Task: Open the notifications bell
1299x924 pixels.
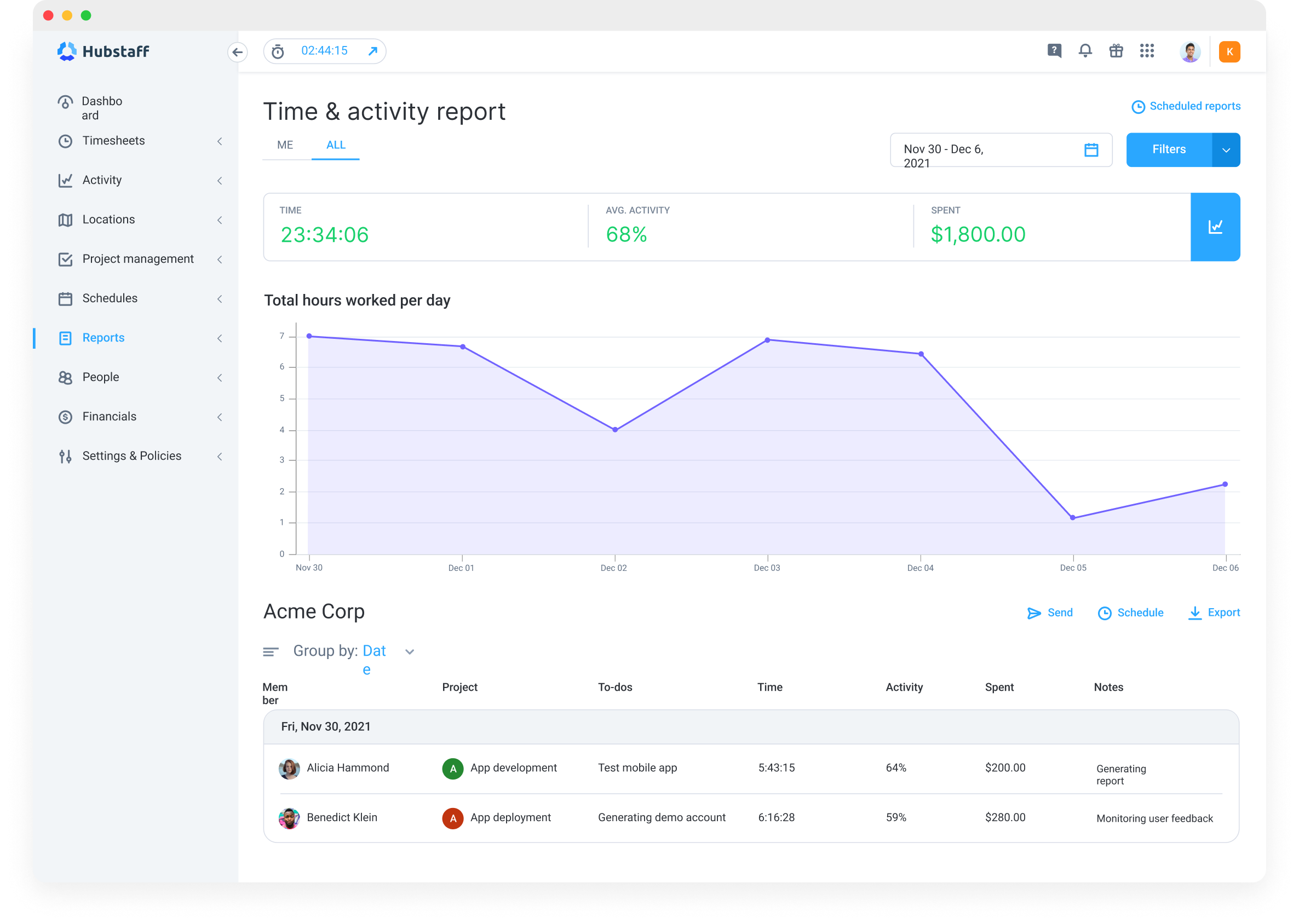Action: point(1085,51)
